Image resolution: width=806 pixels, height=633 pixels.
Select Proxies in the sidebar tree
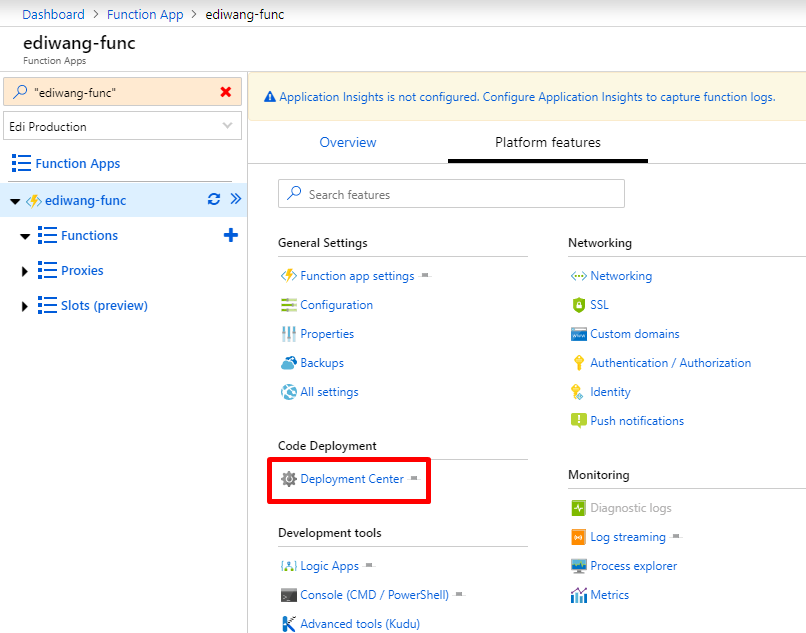click(x=82, y=270)
